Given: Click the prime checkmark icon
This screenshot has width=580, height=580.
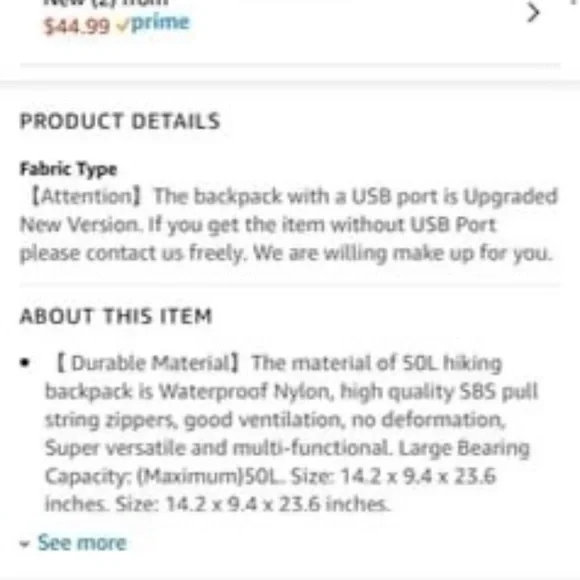Looking at the screenshot, I should 122,26.
